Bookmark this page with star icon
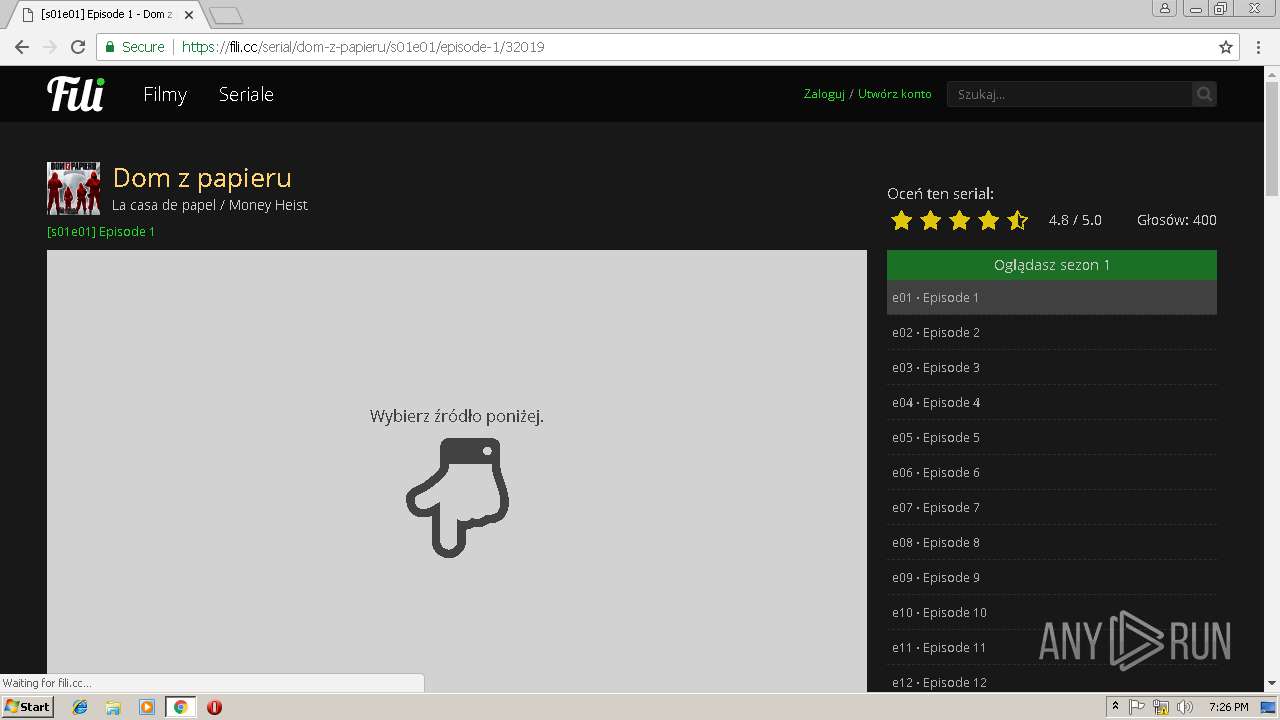 point(1226,47)
